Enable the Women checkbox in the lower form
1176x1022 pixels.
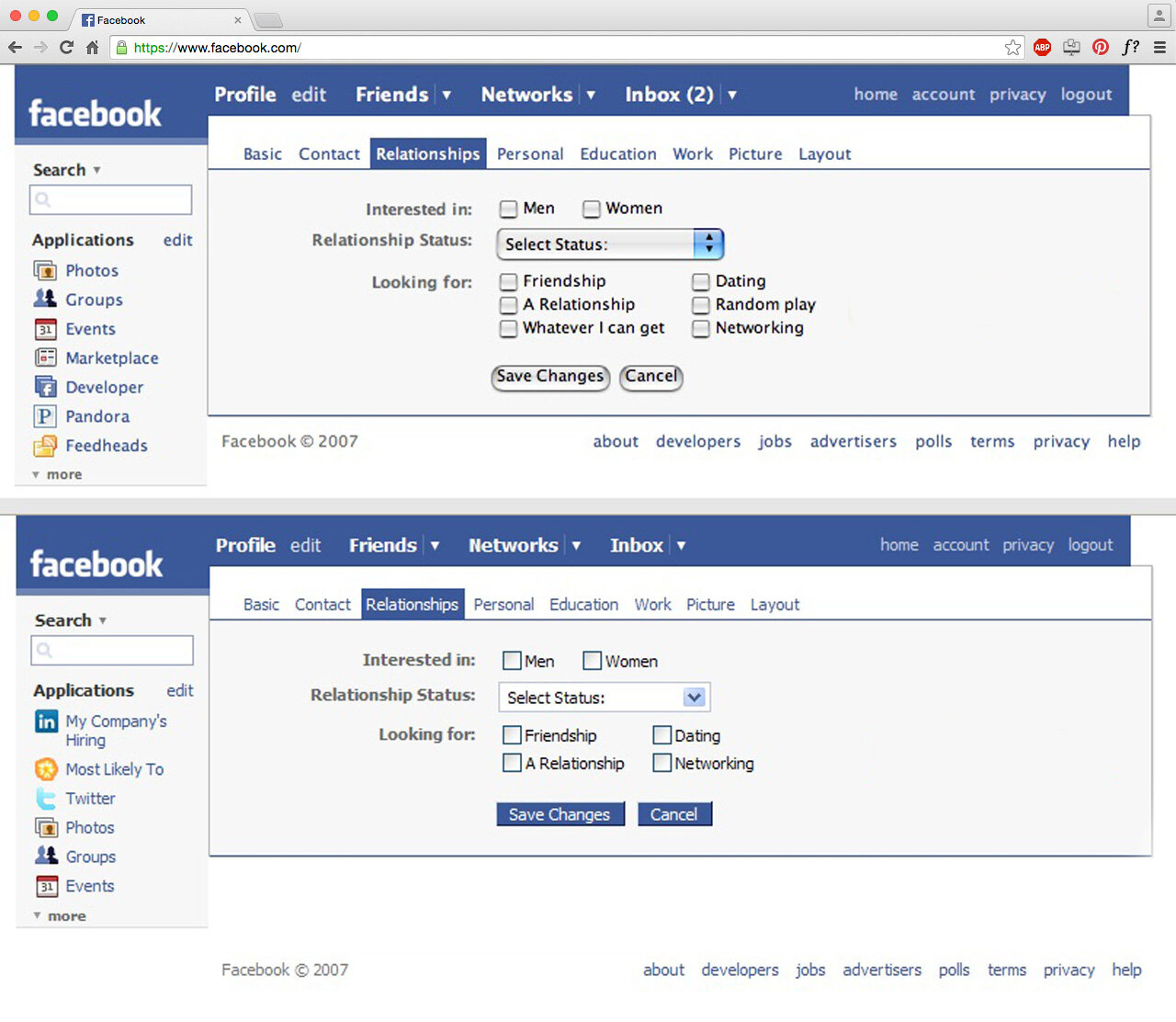tap(592, 661)
